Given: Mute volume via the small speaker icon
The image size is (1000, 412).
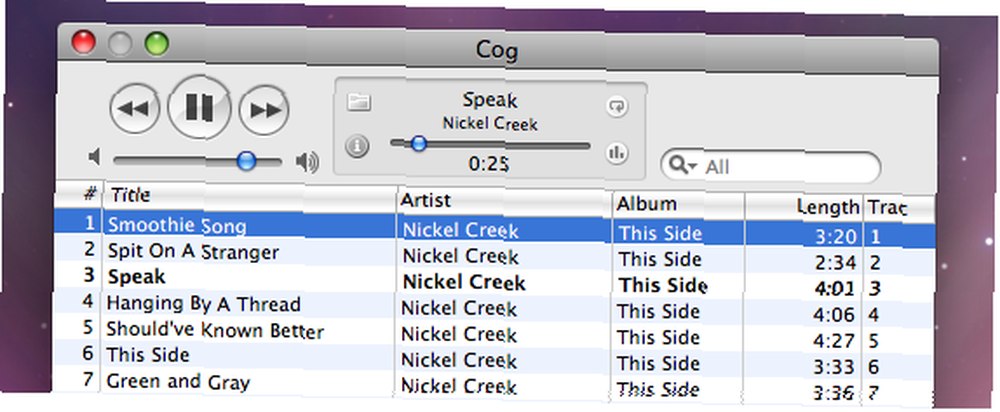Looking at the screenshot, I should pyautogui.click(x=94, y=156).
